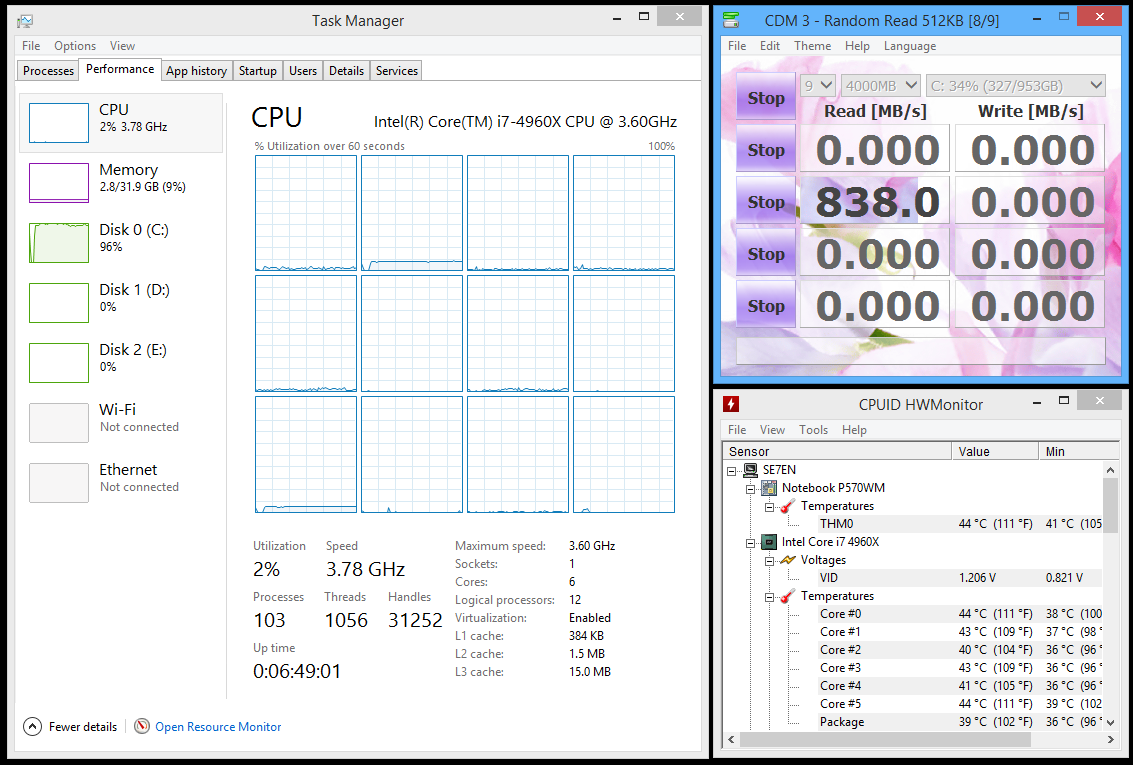1133x765 pixels.
Task: Open Task Manager's Options menu
Action: point(74,46)
